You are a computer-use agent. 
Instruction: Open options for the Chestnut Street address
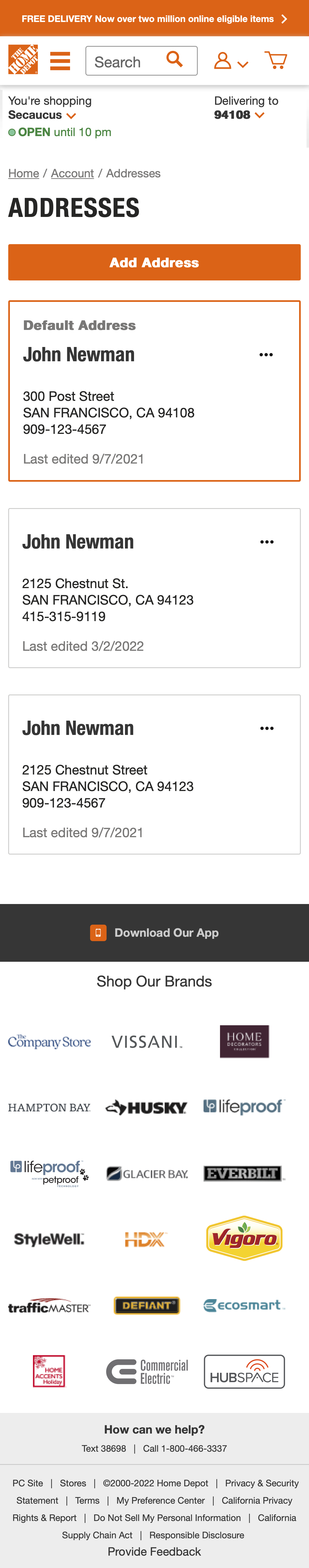(x=266, y=728)
